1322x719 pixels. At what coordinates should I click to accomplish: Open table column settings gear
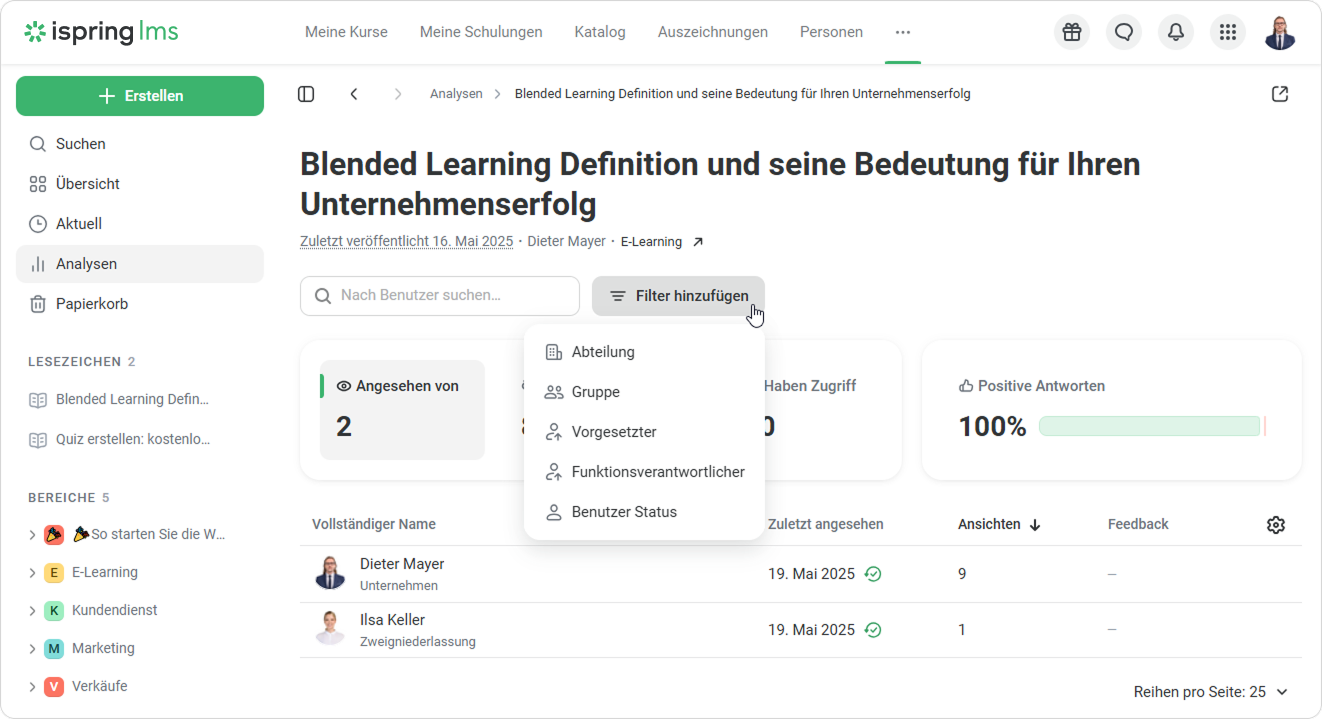(1275, 525)
